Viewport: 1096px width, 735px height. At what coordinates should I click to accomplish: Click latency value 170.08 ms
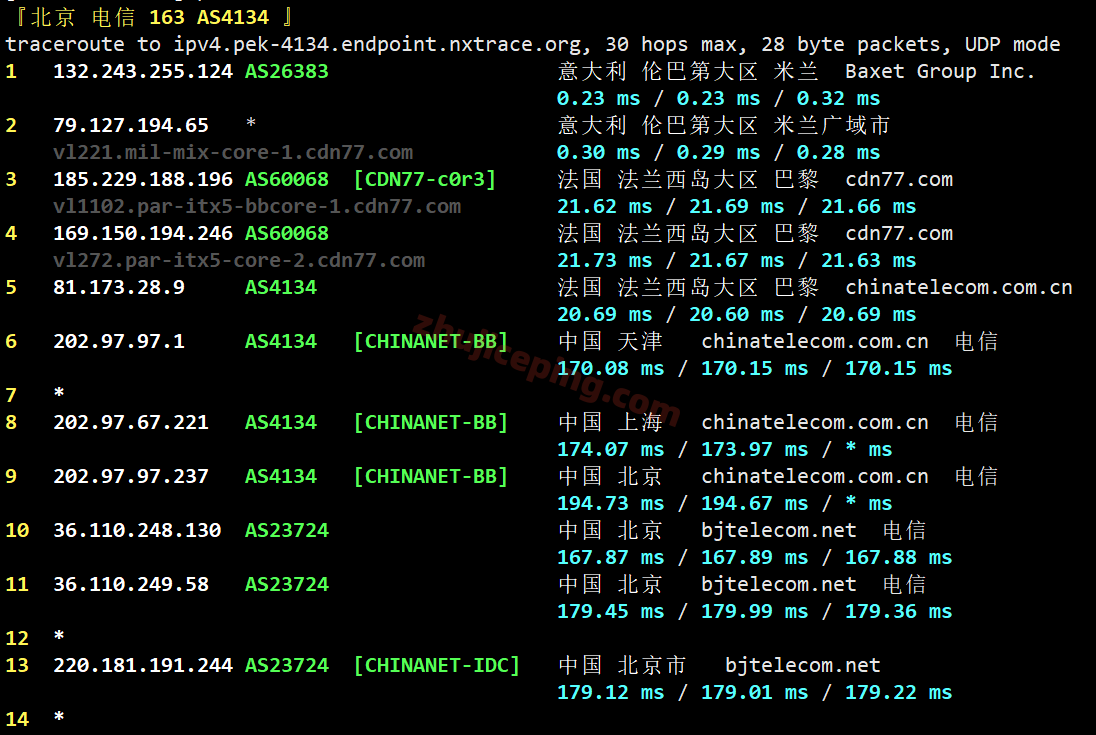click(x=610, y=368)
